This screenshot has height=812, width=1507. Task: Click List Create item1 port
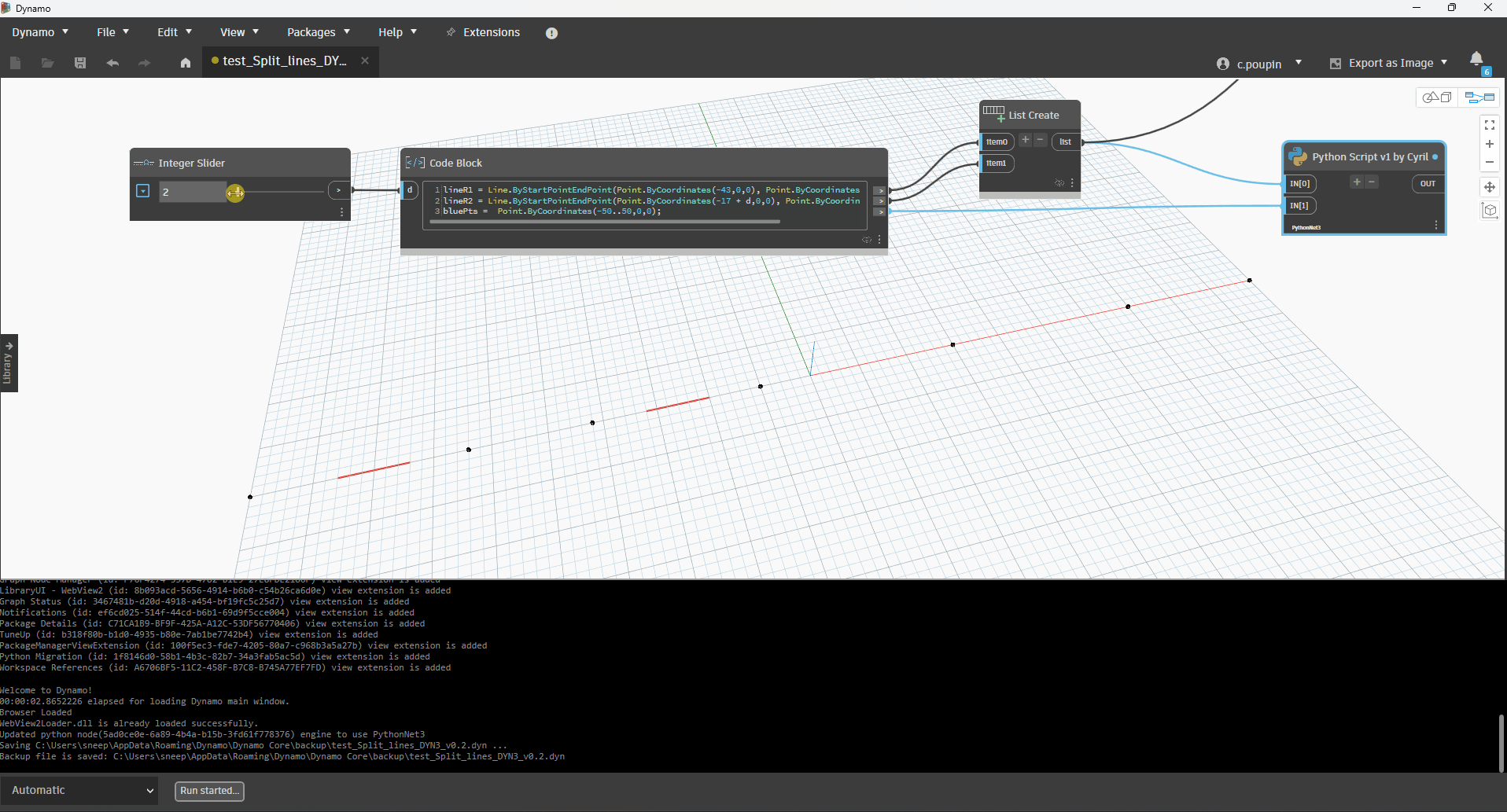[x=997, y=164]
